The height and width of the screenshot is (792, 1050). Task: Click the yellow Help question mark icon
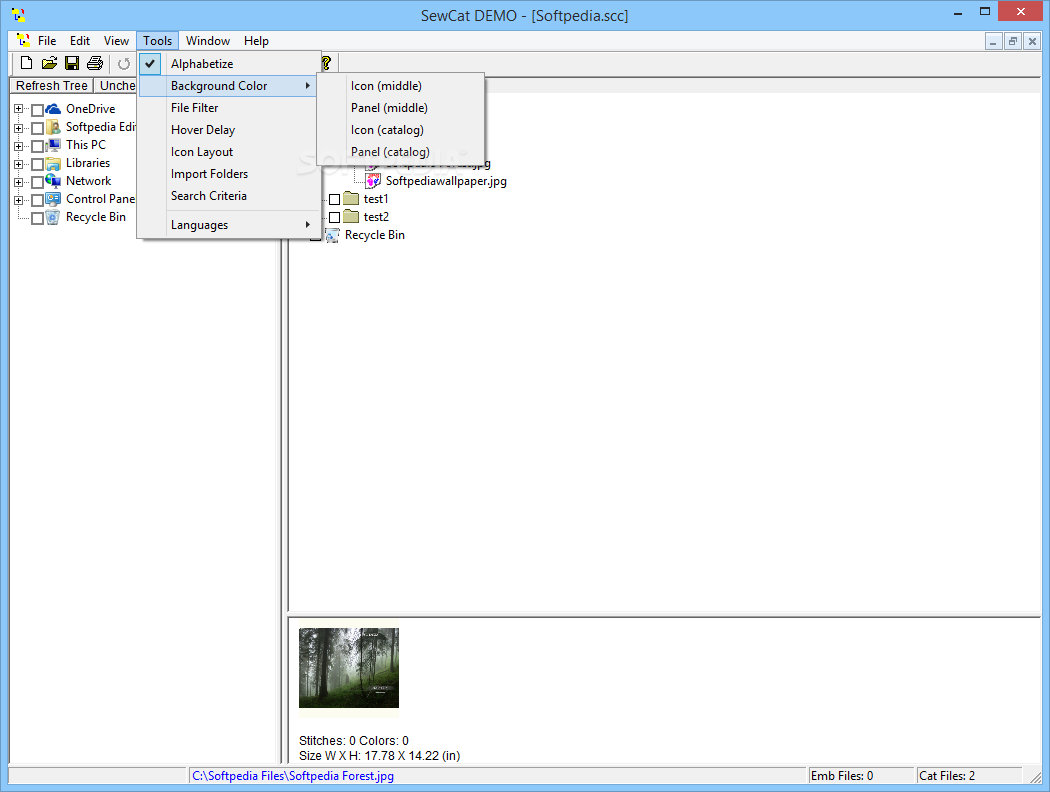pos(326,64)
